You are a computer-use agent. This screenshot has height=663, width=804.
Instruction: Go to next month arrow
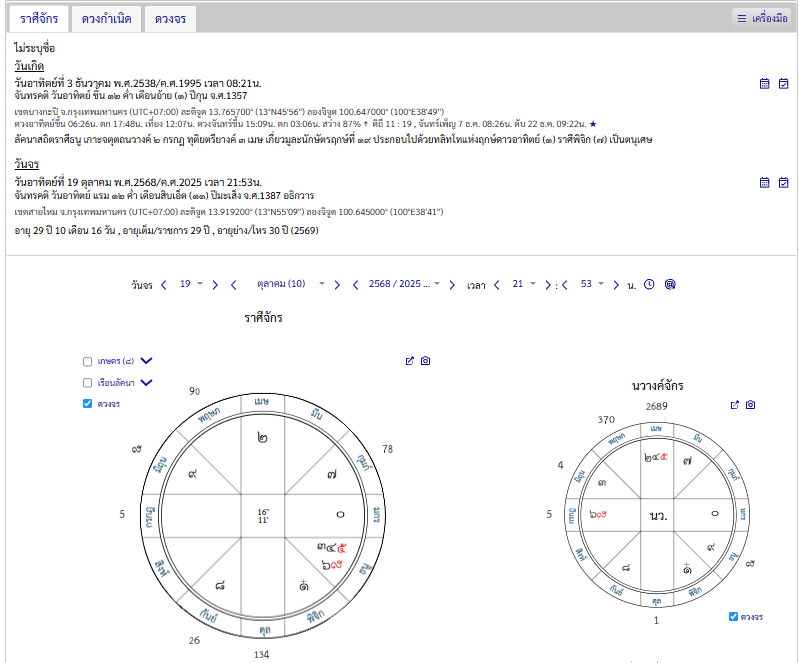point(337,285)
